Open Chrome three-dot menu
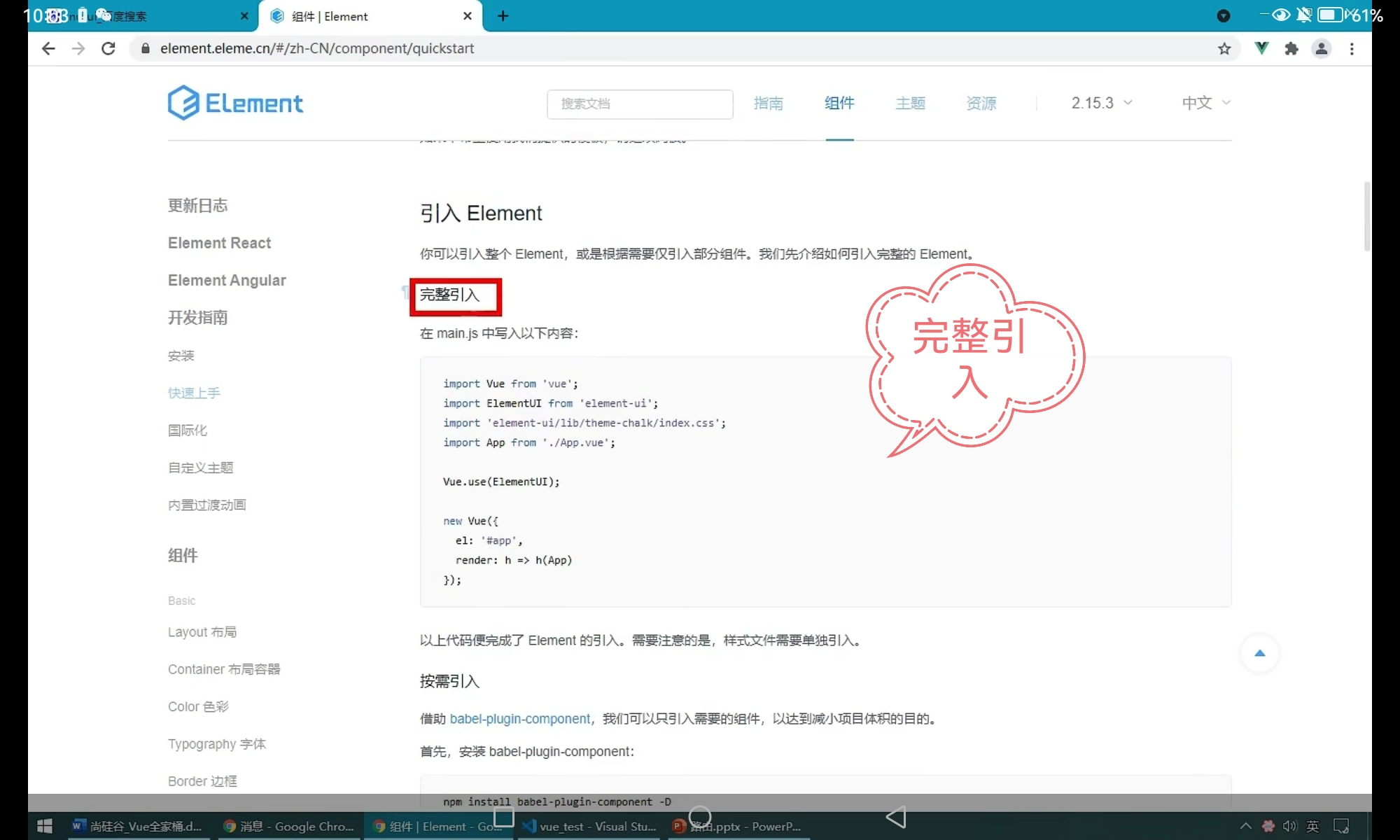This screenshot has height=840, width=1400. 1352,48
